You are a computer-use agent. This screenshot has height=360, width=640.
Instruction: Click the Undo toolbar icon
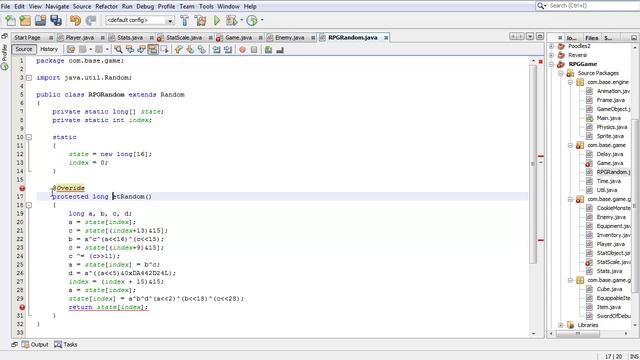click(x=75, y=20)
